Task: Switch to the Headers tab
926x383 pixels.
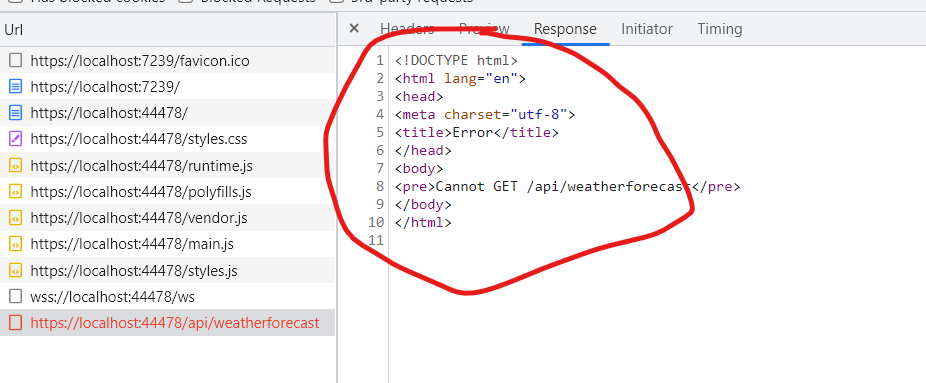Action: point(407,29)
